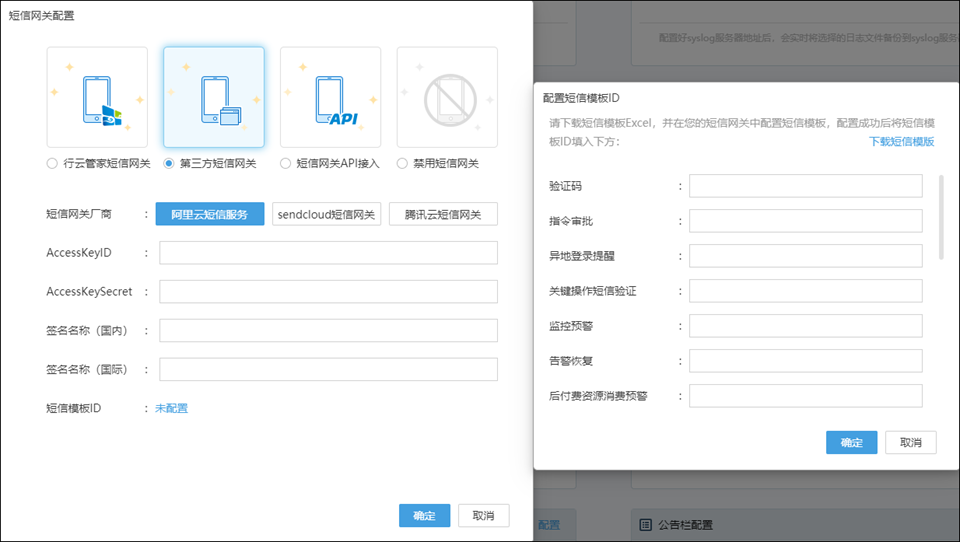The height and width of the screenshot is (542, 960).
Task: Click 确定 in gateway configuration dialog
Action: click(x=424, y=515)
